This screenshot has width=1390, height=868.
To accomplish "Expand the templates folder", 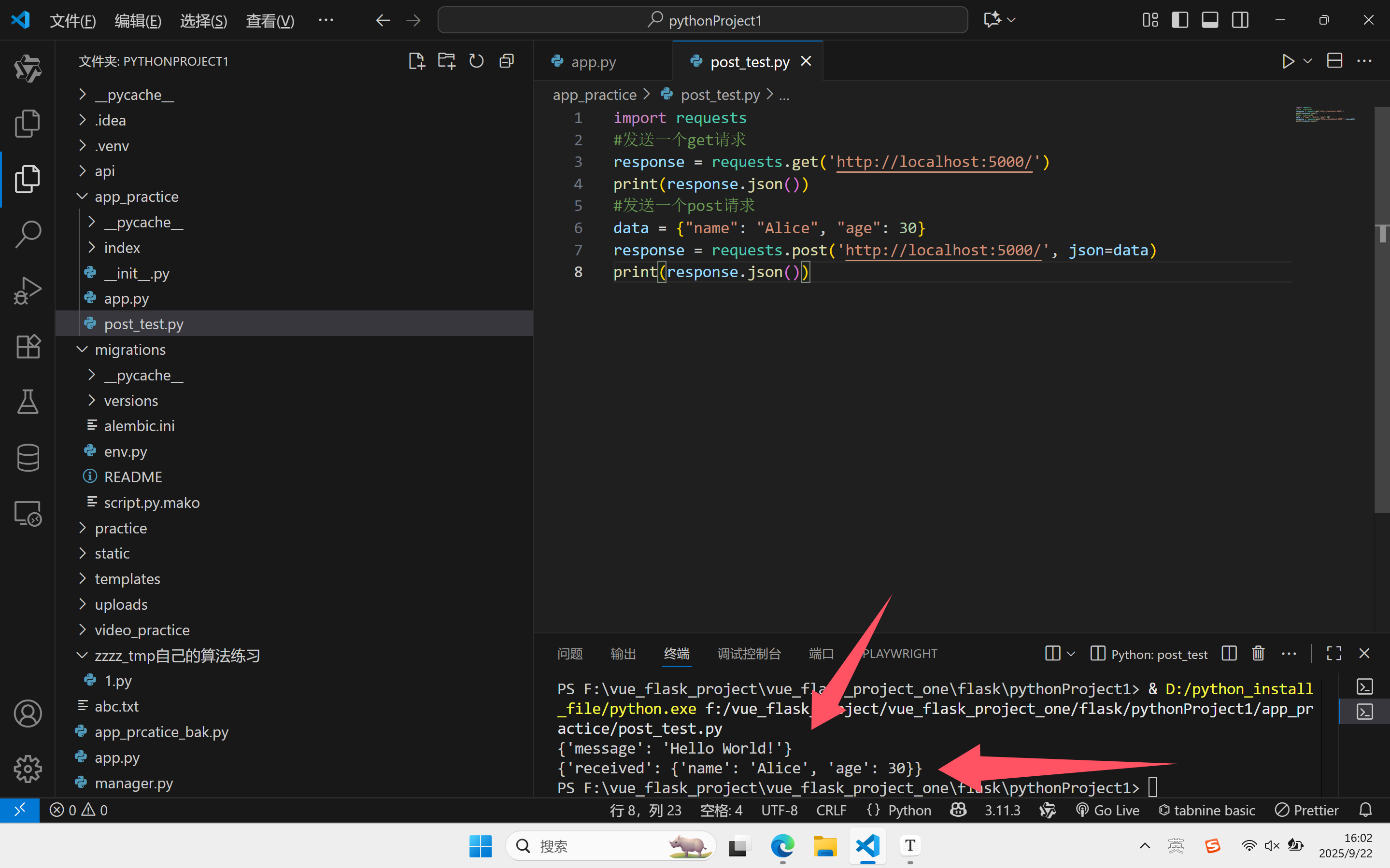I will pyautogui.click(x=127, y=579).
